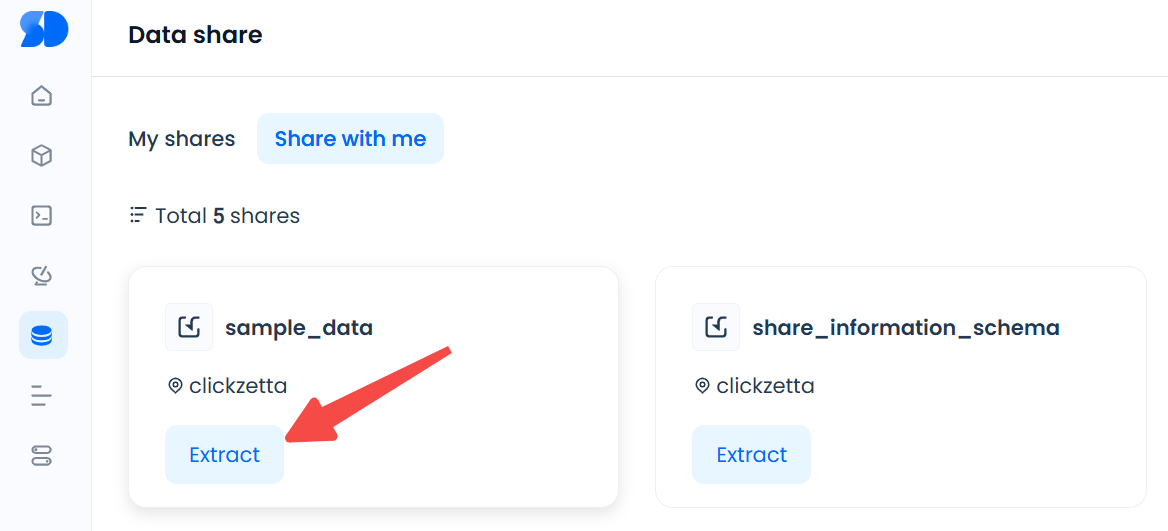Select the server icon at the sidebar bottom
1168x531 pixels.
point(41,456)
